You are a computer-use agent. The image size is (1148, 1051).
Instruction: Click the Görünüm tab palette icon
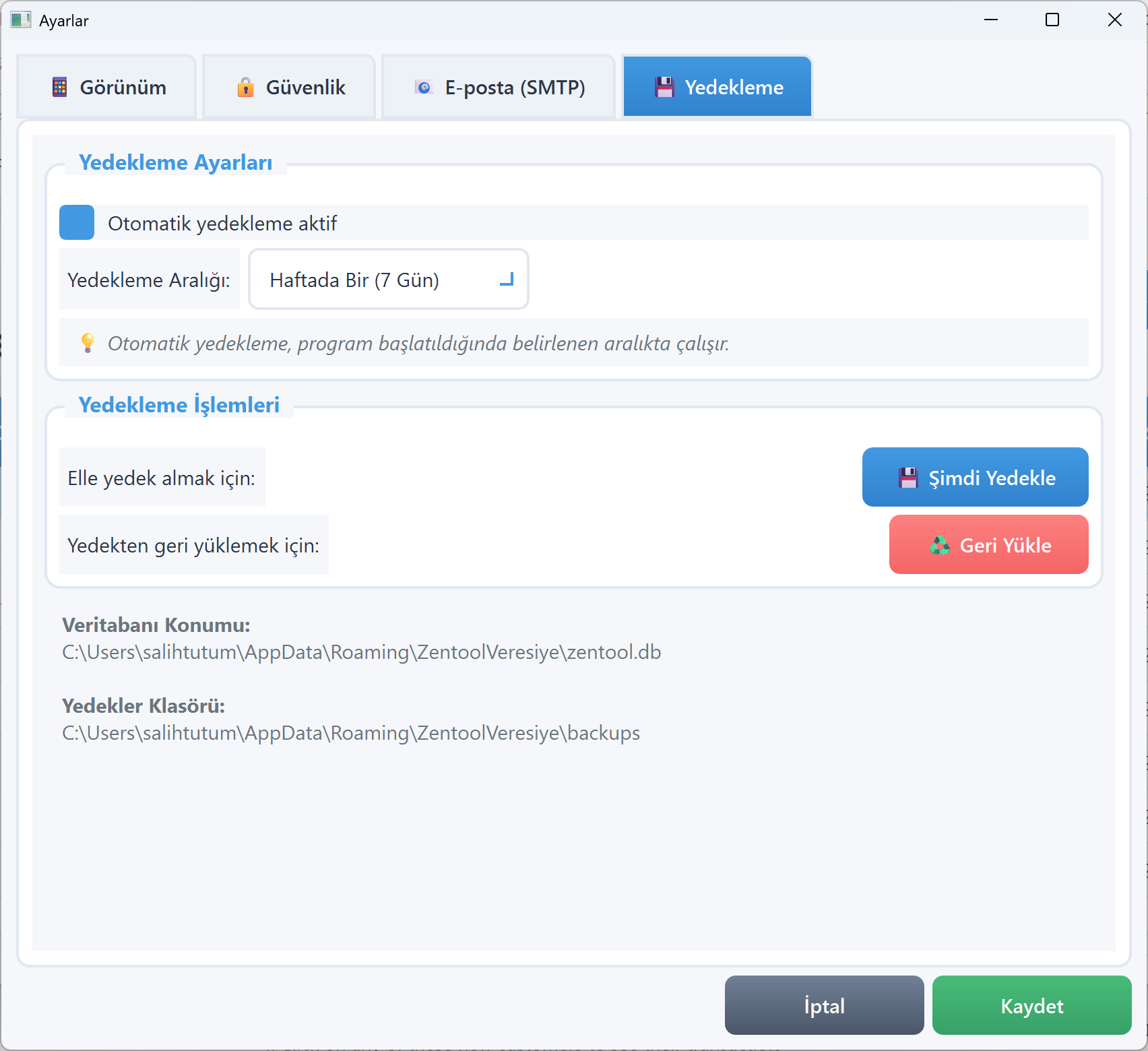[x=60, y=87]
